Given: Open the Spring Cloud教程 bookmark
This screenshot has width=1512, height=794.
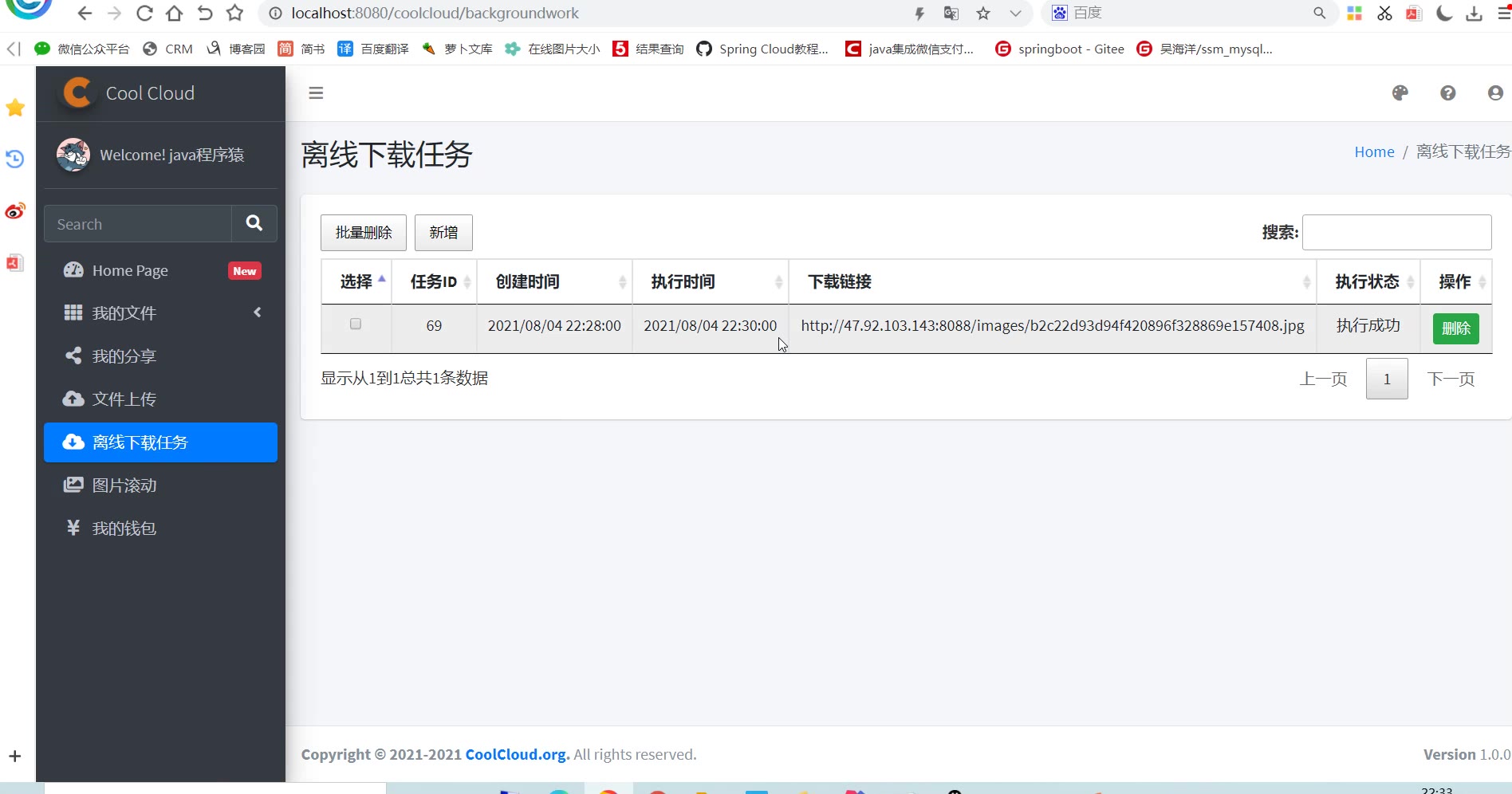Looking at the screenshot, I should click(x=762, y=49).
